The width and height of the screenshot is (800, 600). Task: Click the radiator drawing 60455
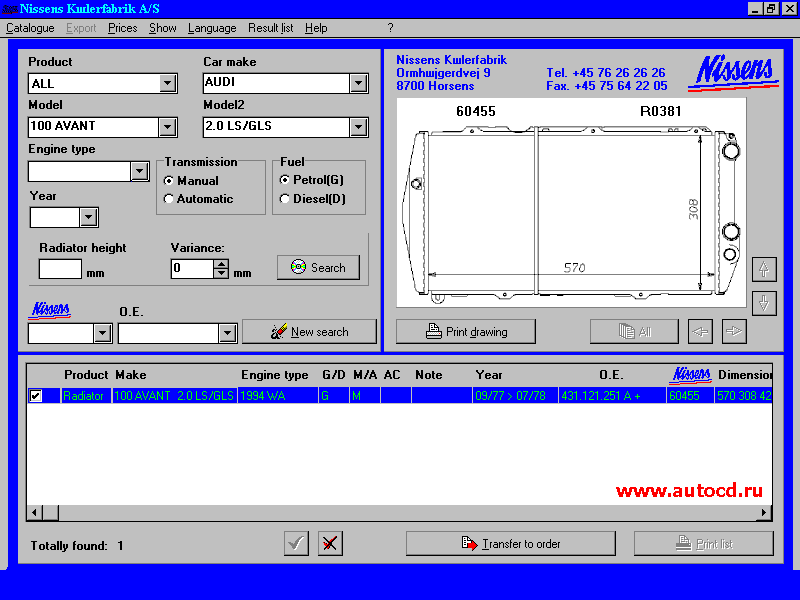point(571,203)
